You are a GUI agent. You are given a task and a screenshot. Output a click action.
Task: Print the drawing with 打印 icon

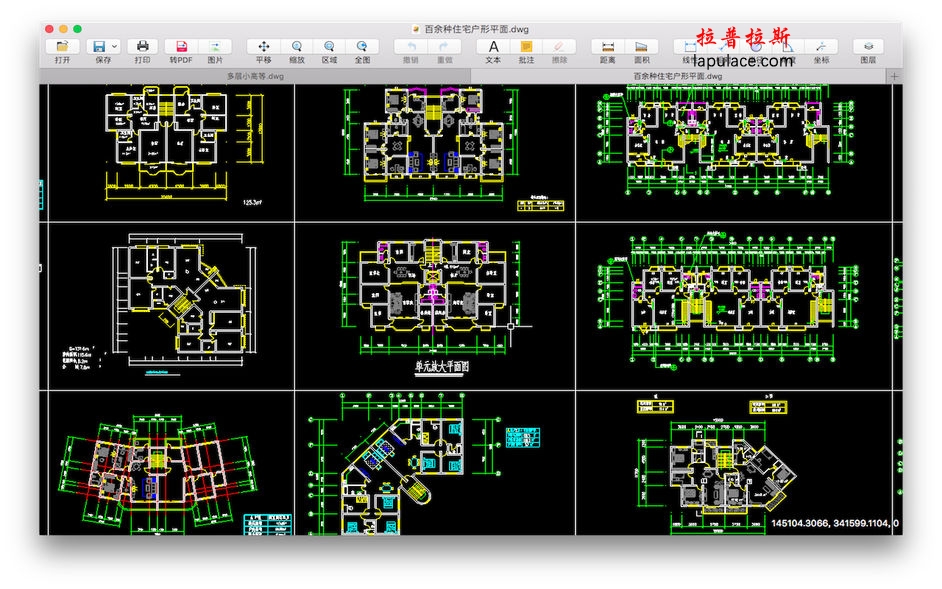click(x=142, y=46)
